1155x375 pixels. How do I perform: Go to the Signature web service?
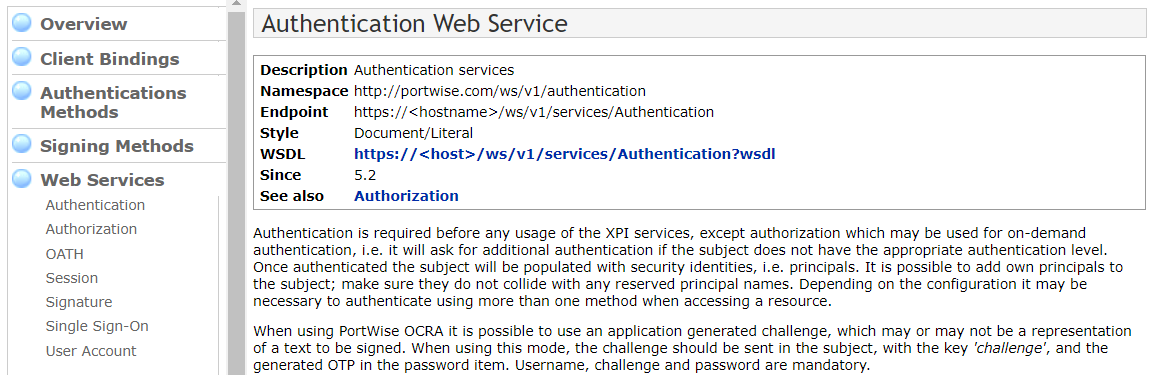(x=79, y=302)
